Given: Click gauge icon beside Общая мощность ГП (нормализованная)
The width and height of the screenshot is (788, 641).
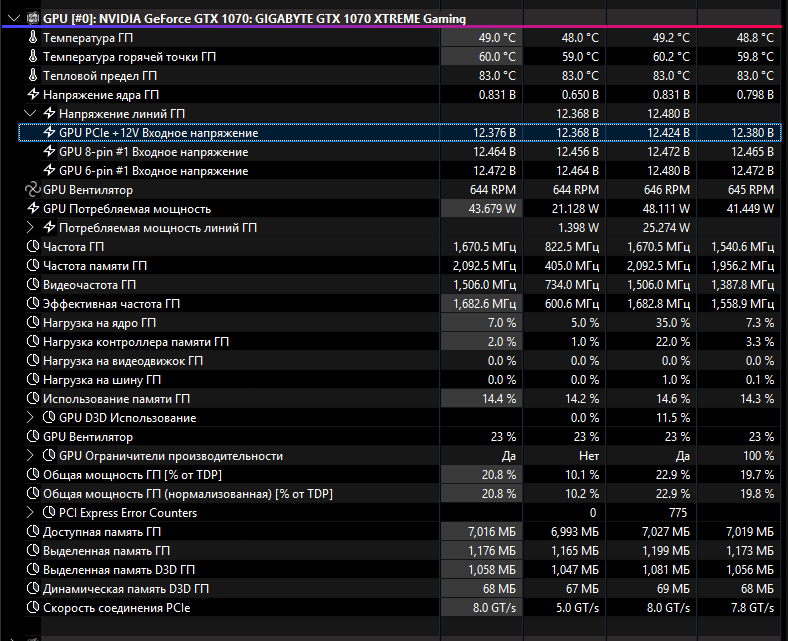Looking at the screenshot, I should coord(33,494).
